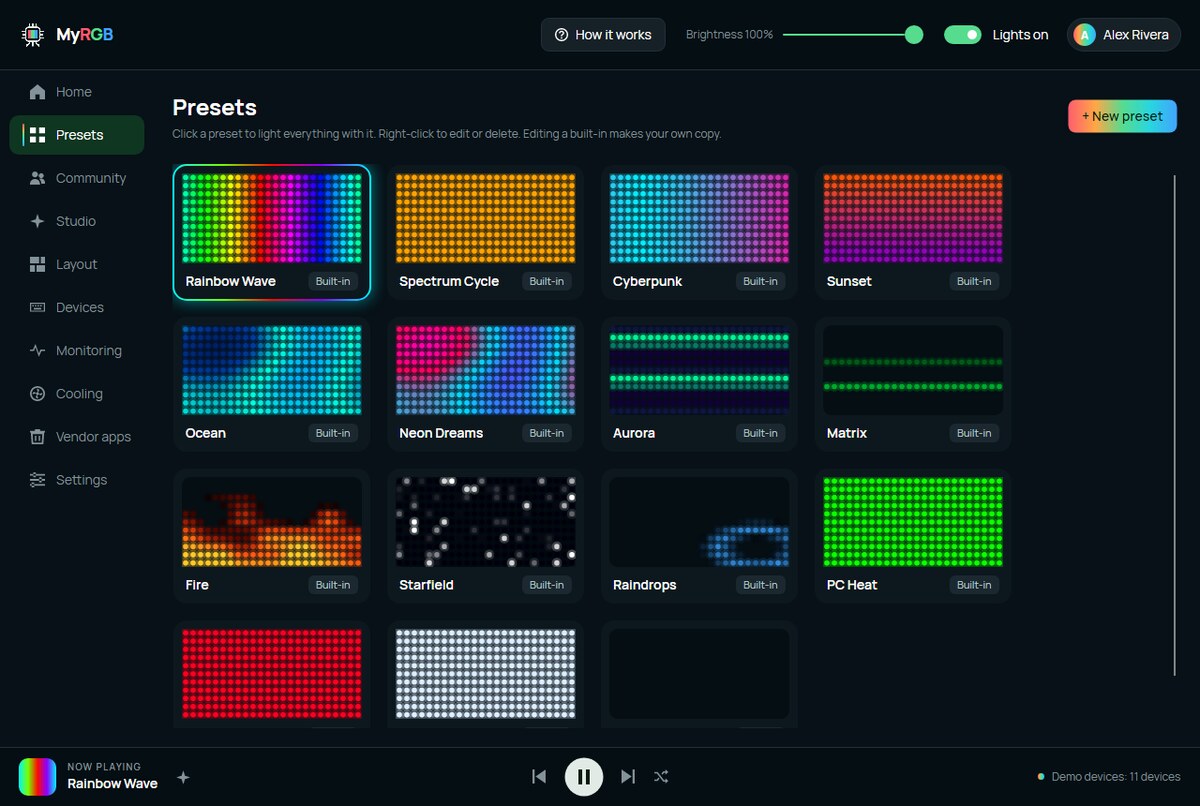This screenshot has width=1200, height=806.
Task: Open the How it works guide
Action: coord(603,35)
